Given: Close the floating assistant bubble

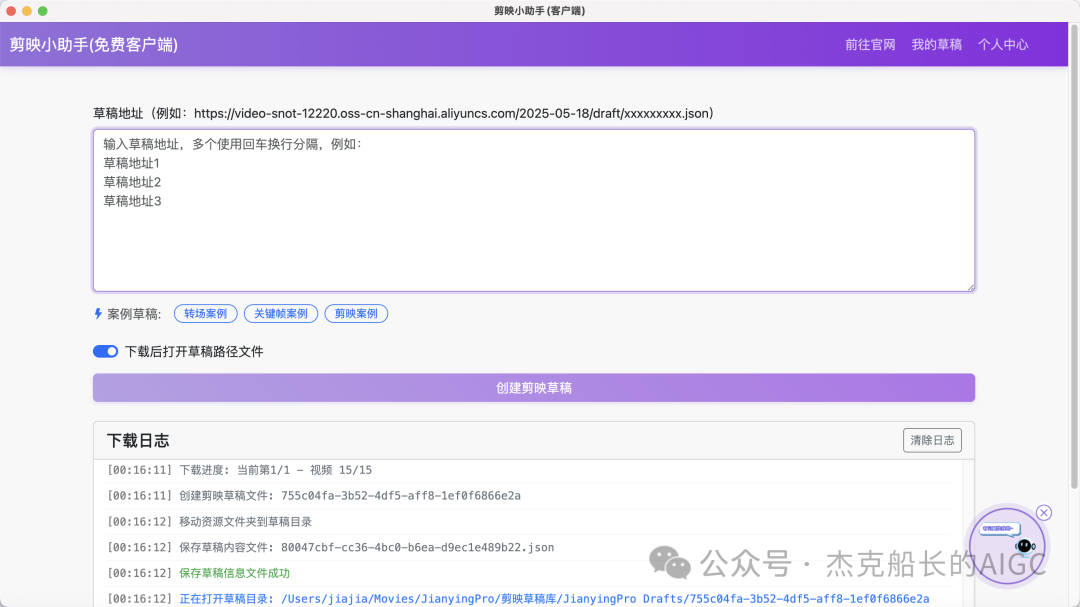Looking at the screenshot, I should pos(1043,513).
